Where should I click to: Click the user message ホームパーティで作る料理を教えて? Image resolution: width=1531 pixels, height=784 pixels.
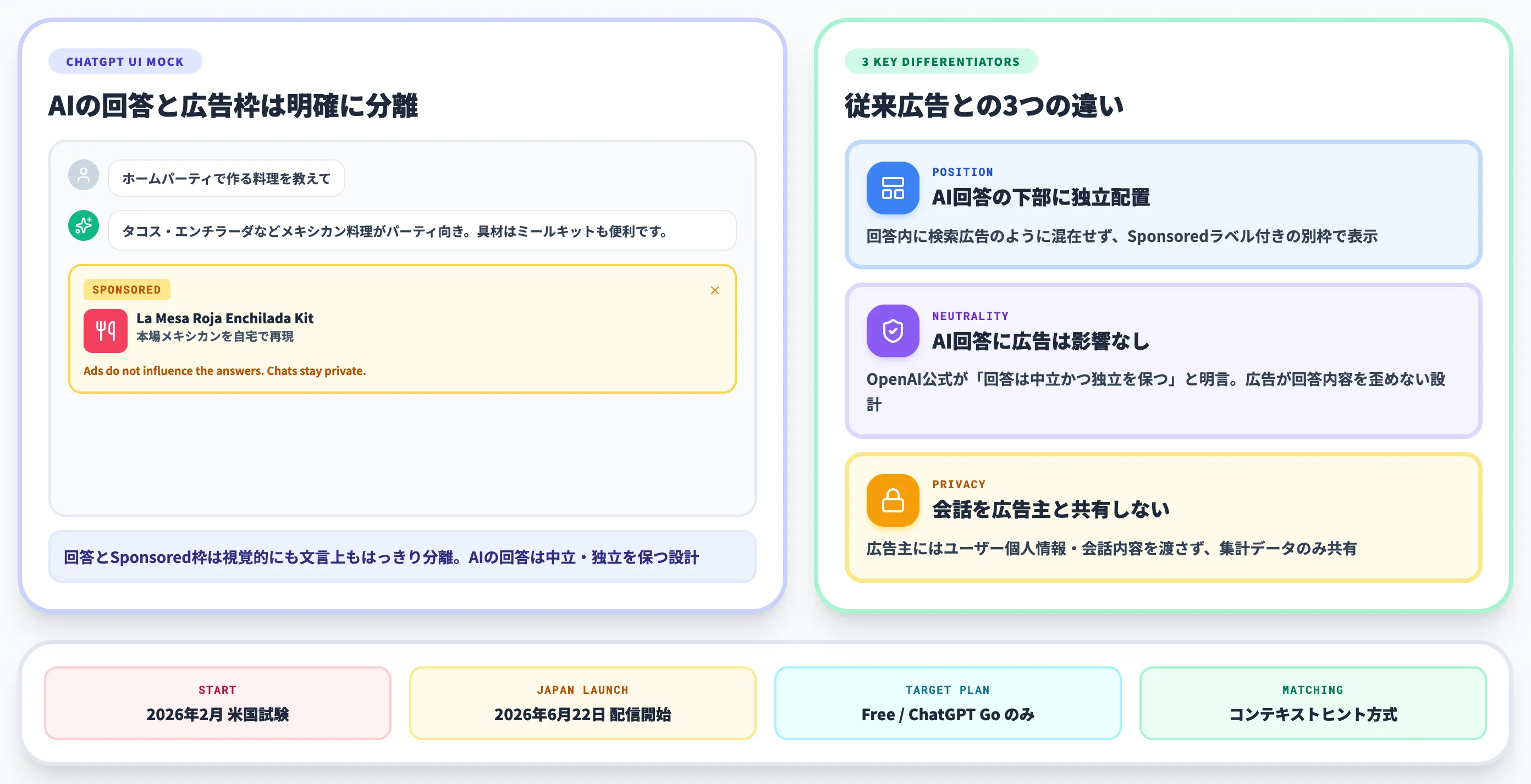[227, 178]
